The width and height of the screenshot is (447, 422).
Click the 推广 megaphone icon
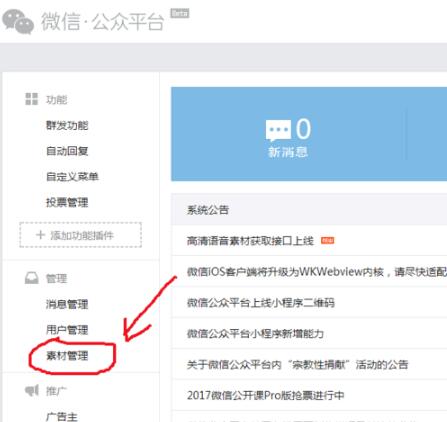click(x=32, y=390)
